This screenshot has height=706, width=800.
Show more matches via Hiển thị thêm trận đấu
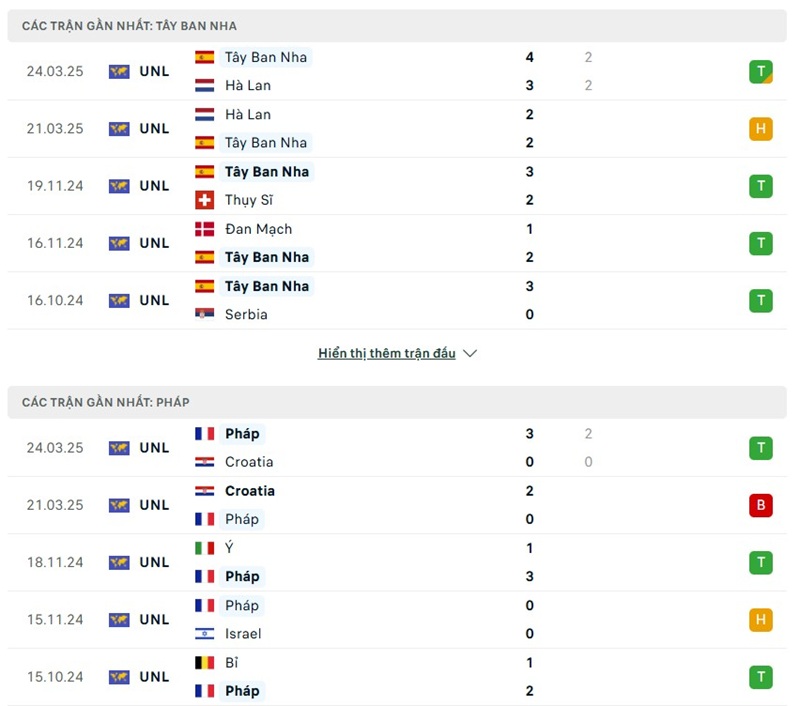(x=386, y=354)
